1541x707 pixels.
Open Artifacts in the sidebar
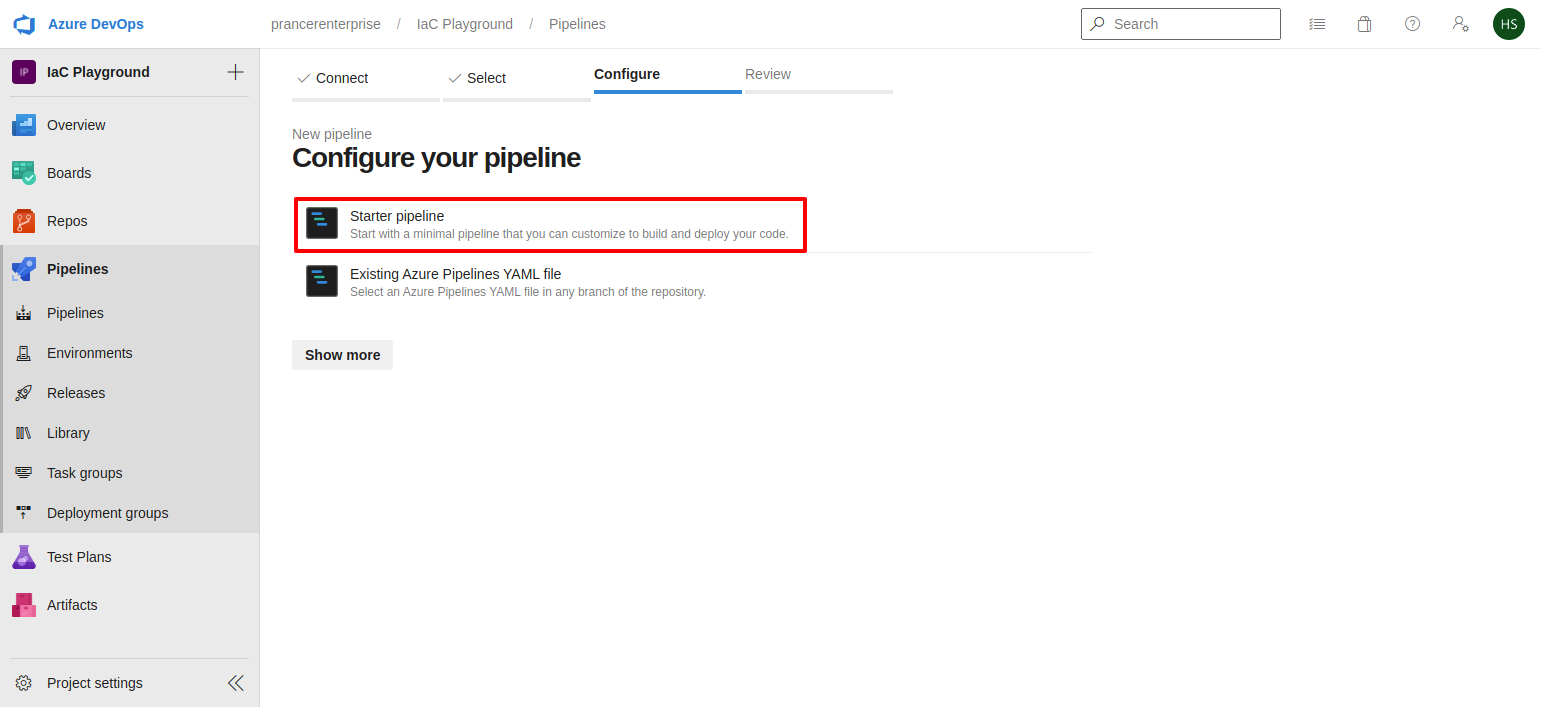pos(72,605)
